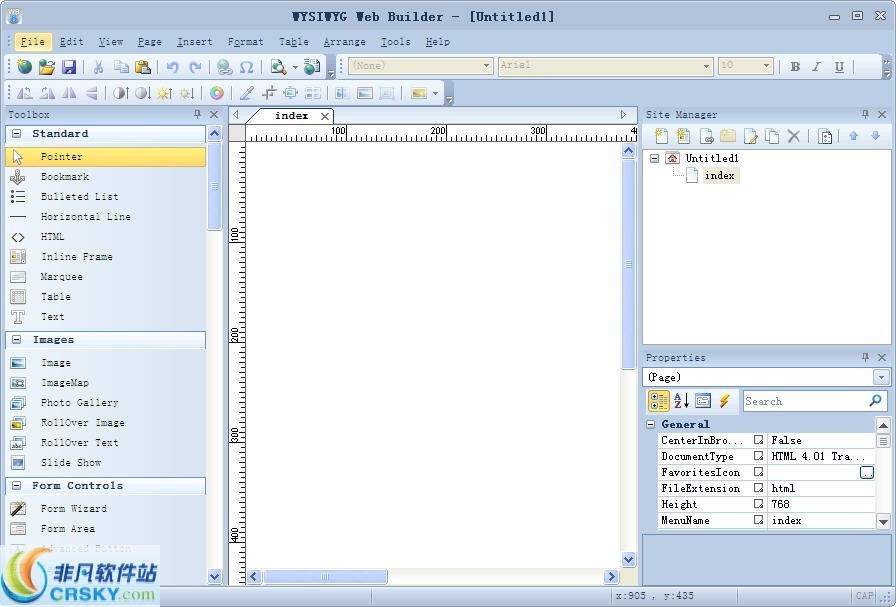Screen dimensions: 896x607
Task: Select the index page in the site tree
Action: [x=719, y=175]
